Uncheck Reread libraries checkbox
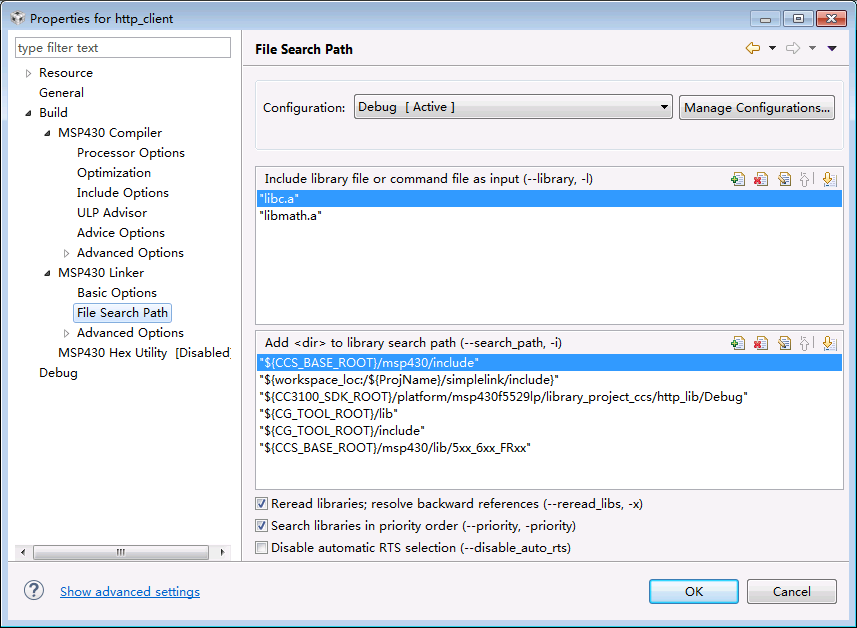Screen dimensions: 857x628 pyautogui.click(x=262, y=504)
